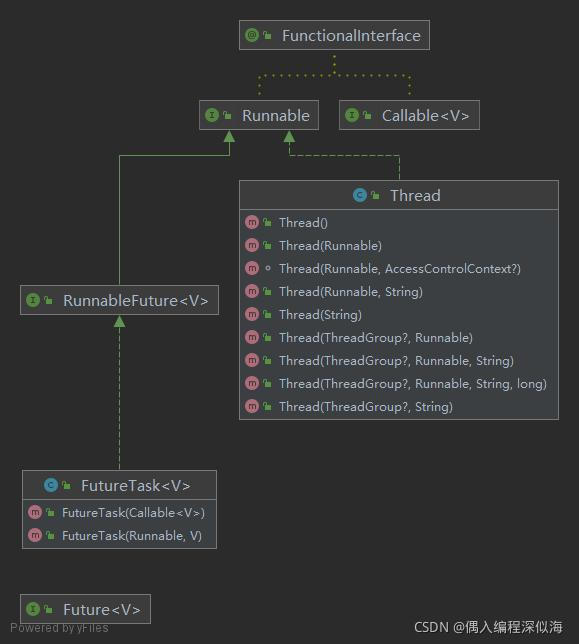Click public lock icon beside Callable<V>
Screen dimensions: 579x644
[368, 115]
